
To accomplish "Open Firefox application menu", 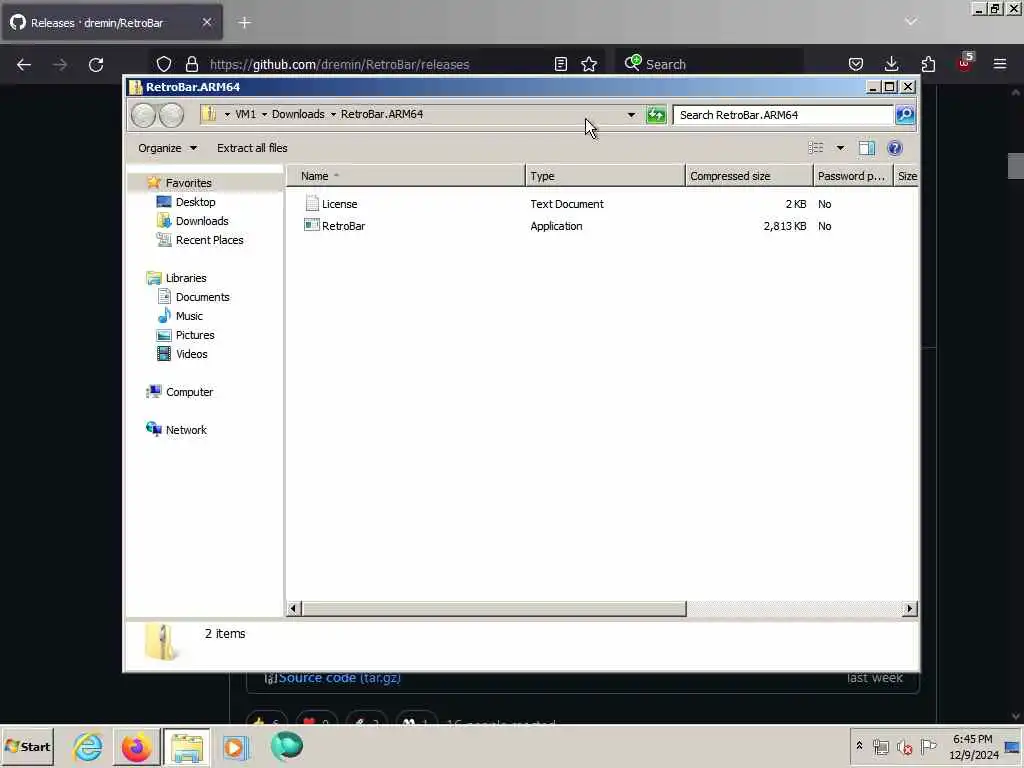I will [x=1000, y=64].
